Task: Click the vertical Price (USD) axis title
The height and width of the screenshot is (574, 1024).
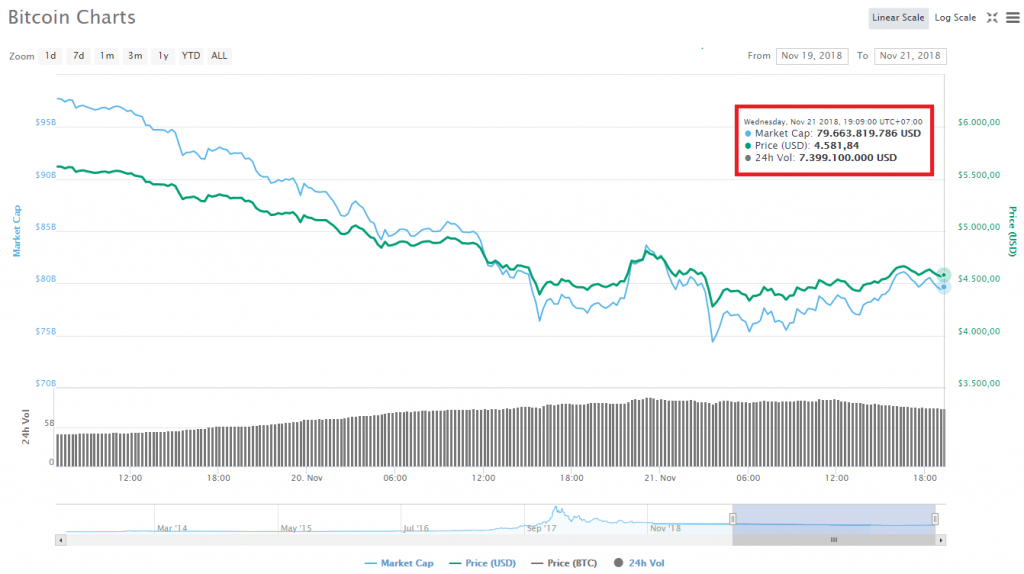Action: [1012, 231]
